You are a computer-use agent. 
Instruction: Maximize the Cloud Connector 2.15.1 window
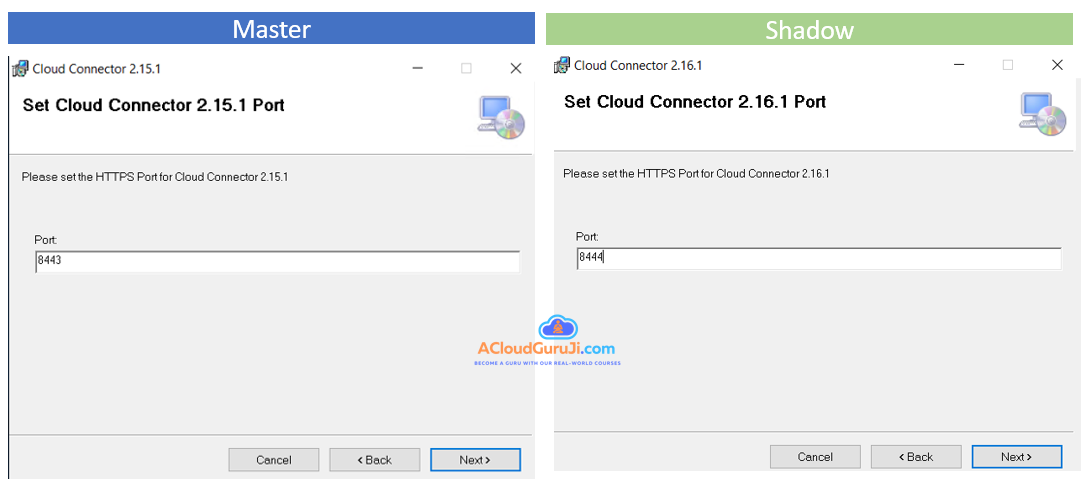[x=466, y=69]
